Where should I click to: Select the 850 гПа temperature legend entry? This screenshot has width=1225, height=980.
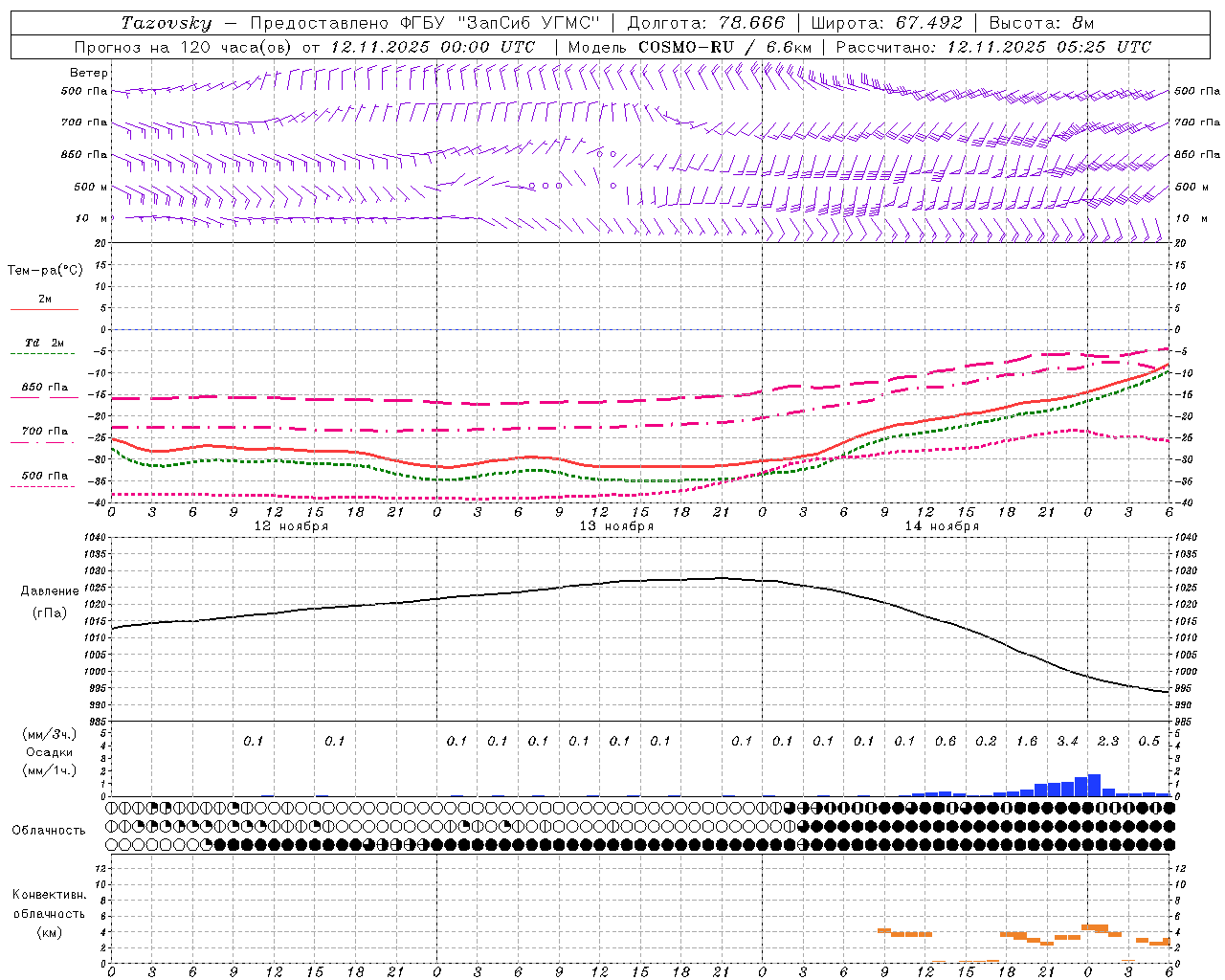pos(45,388)
